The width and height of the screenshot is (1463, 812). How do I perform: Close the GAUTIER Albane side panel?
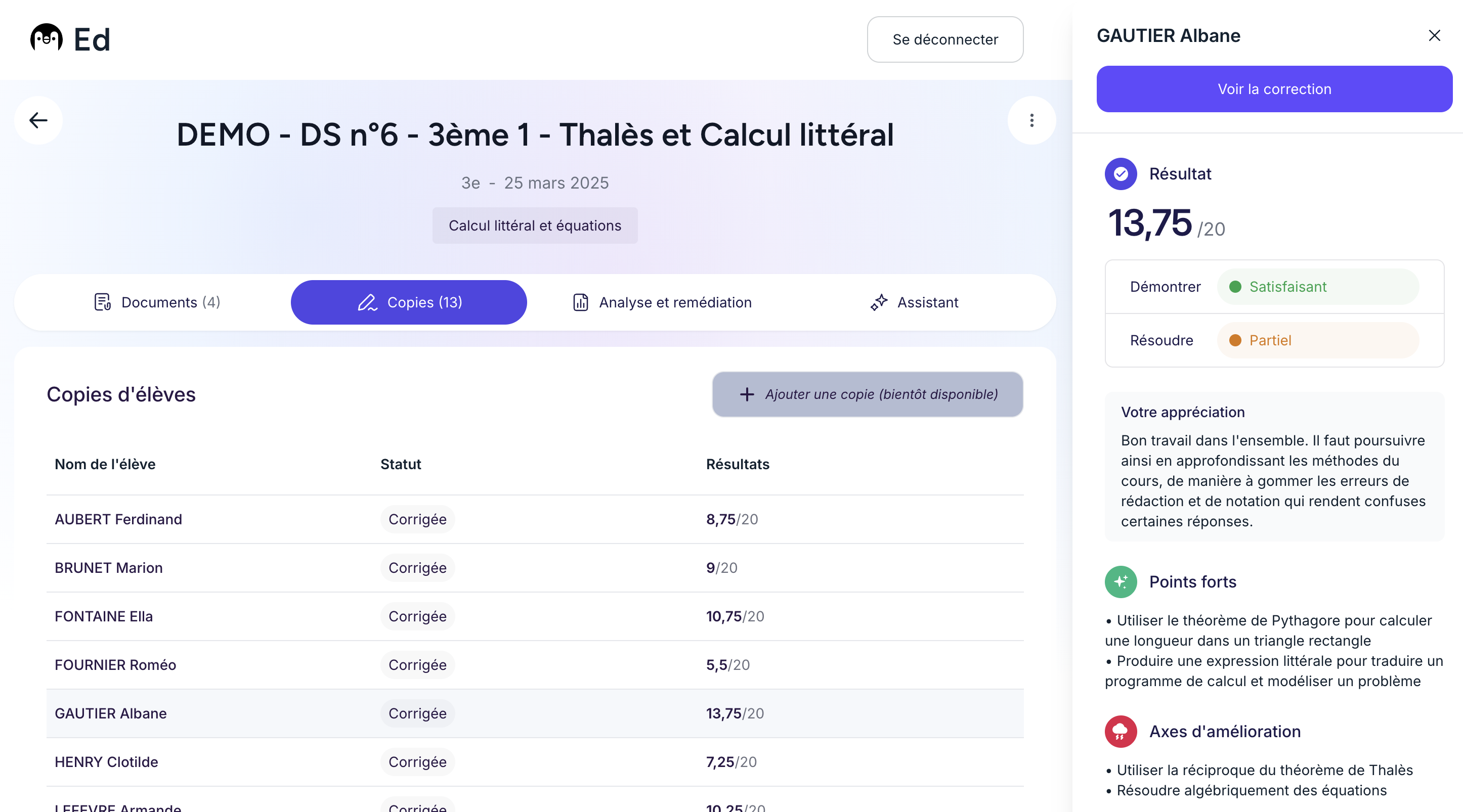[x=1434, y=36]
